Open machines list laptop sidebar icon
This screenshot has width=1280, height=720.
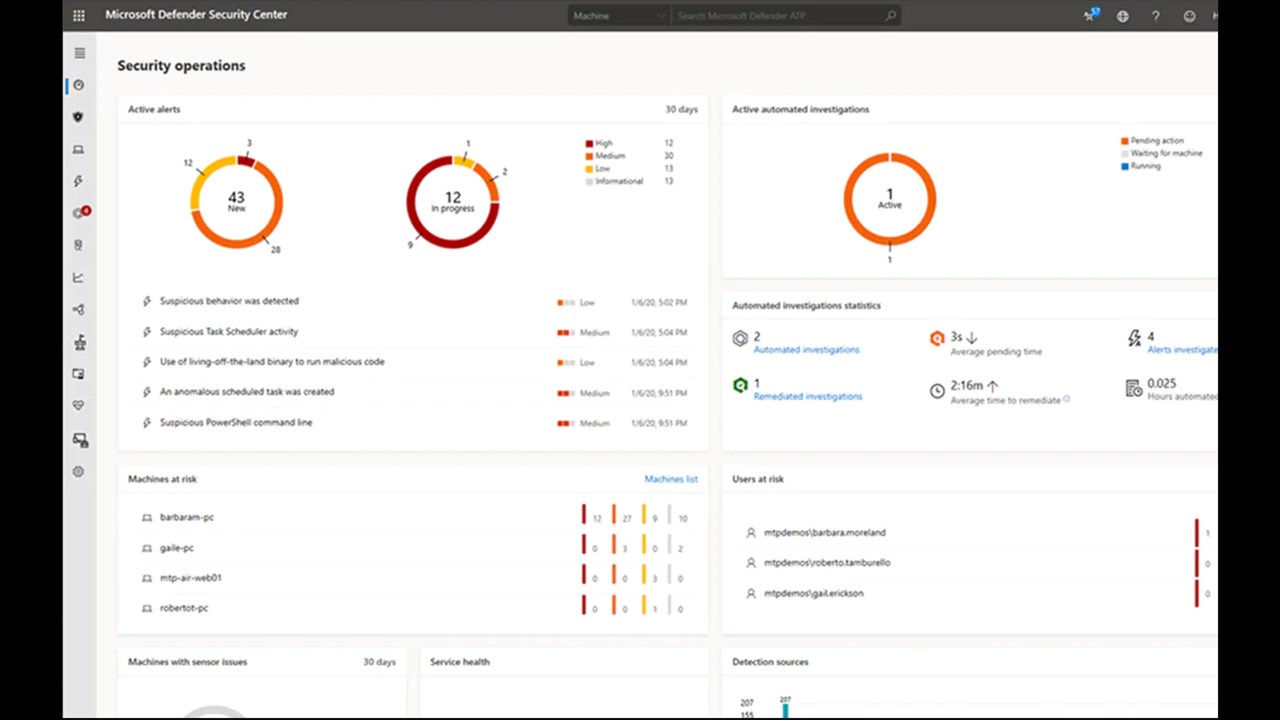click(79, 150)
